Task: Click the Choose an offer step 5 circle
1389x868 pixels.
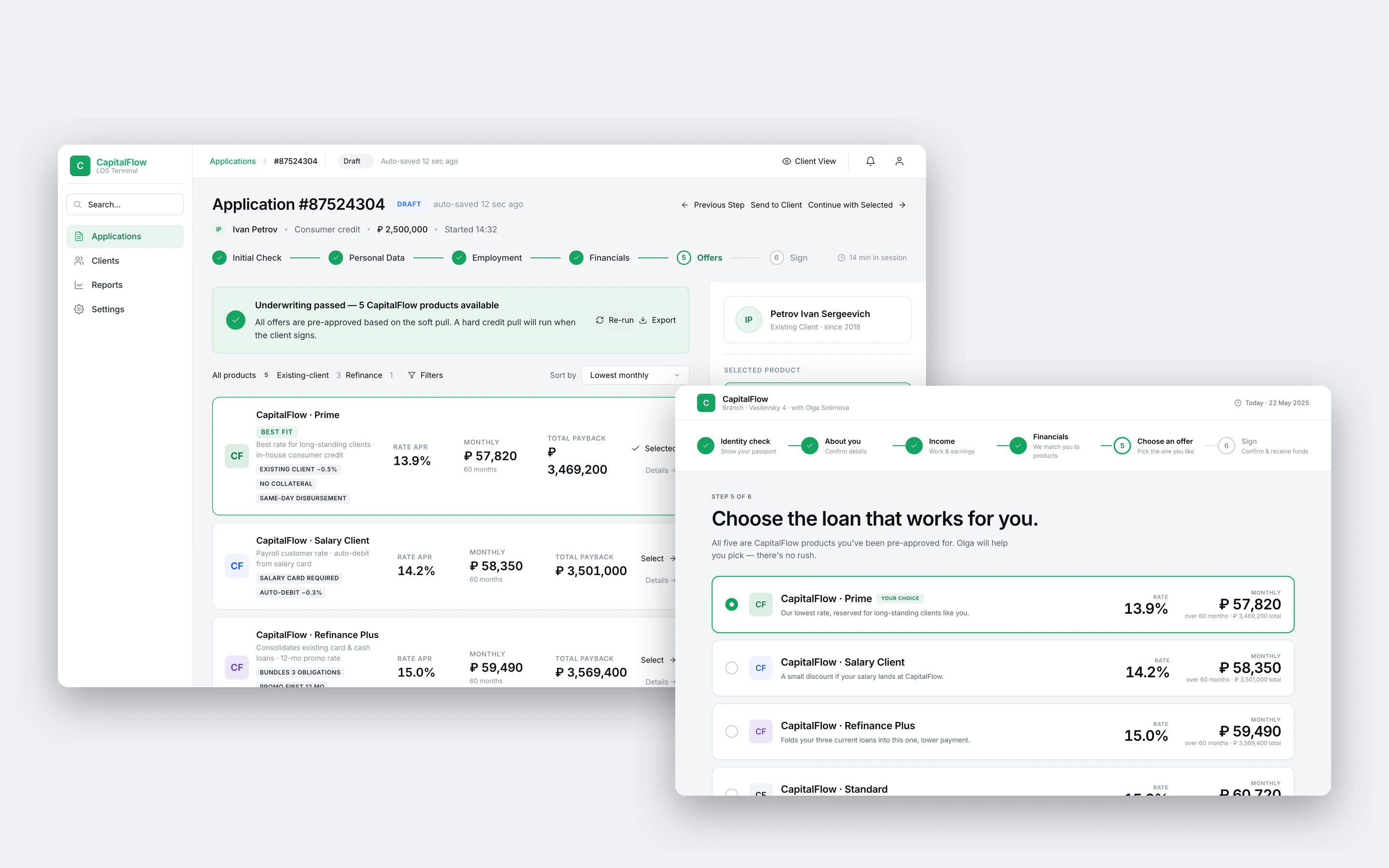Action: tap(1122, 446)
